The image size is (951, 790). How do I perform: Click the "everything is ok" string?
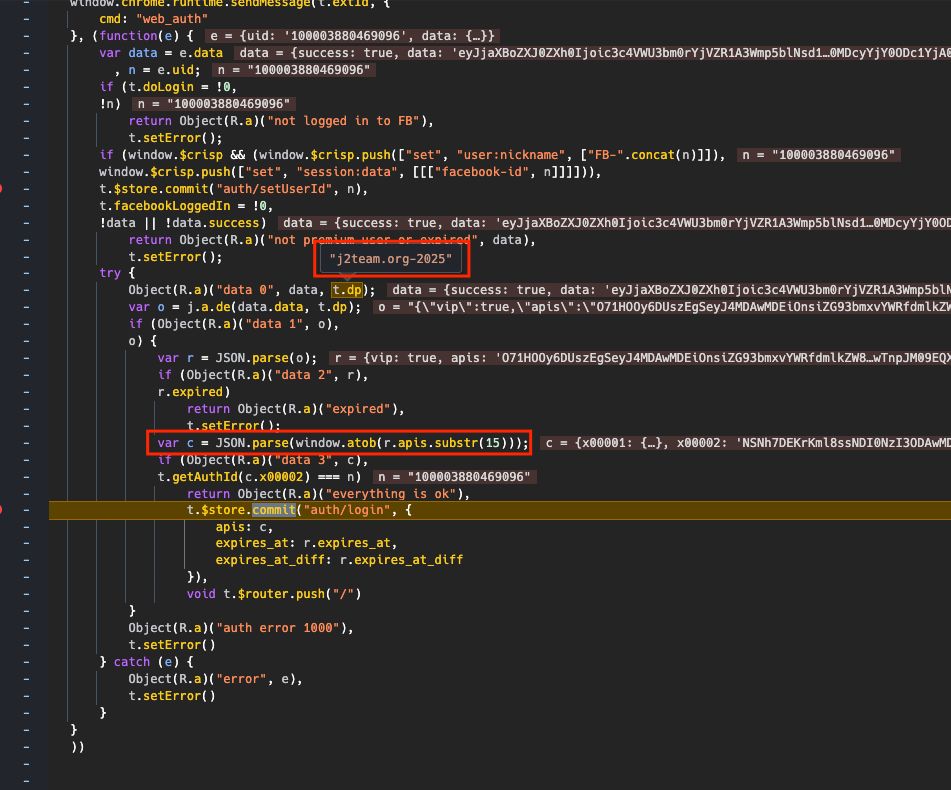click(x=391, y=494)
